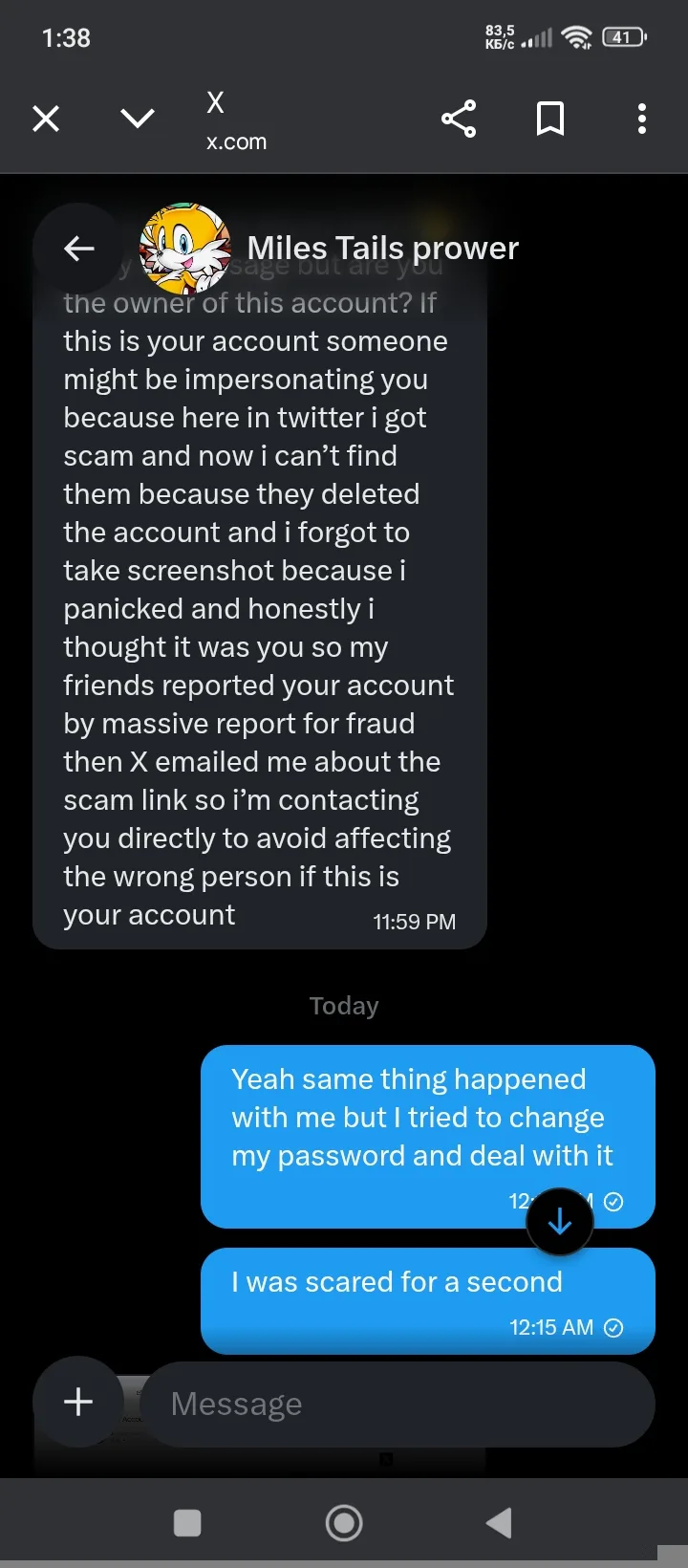
Task: Open attachment options with plus button
Action: tap(78, 1402)
